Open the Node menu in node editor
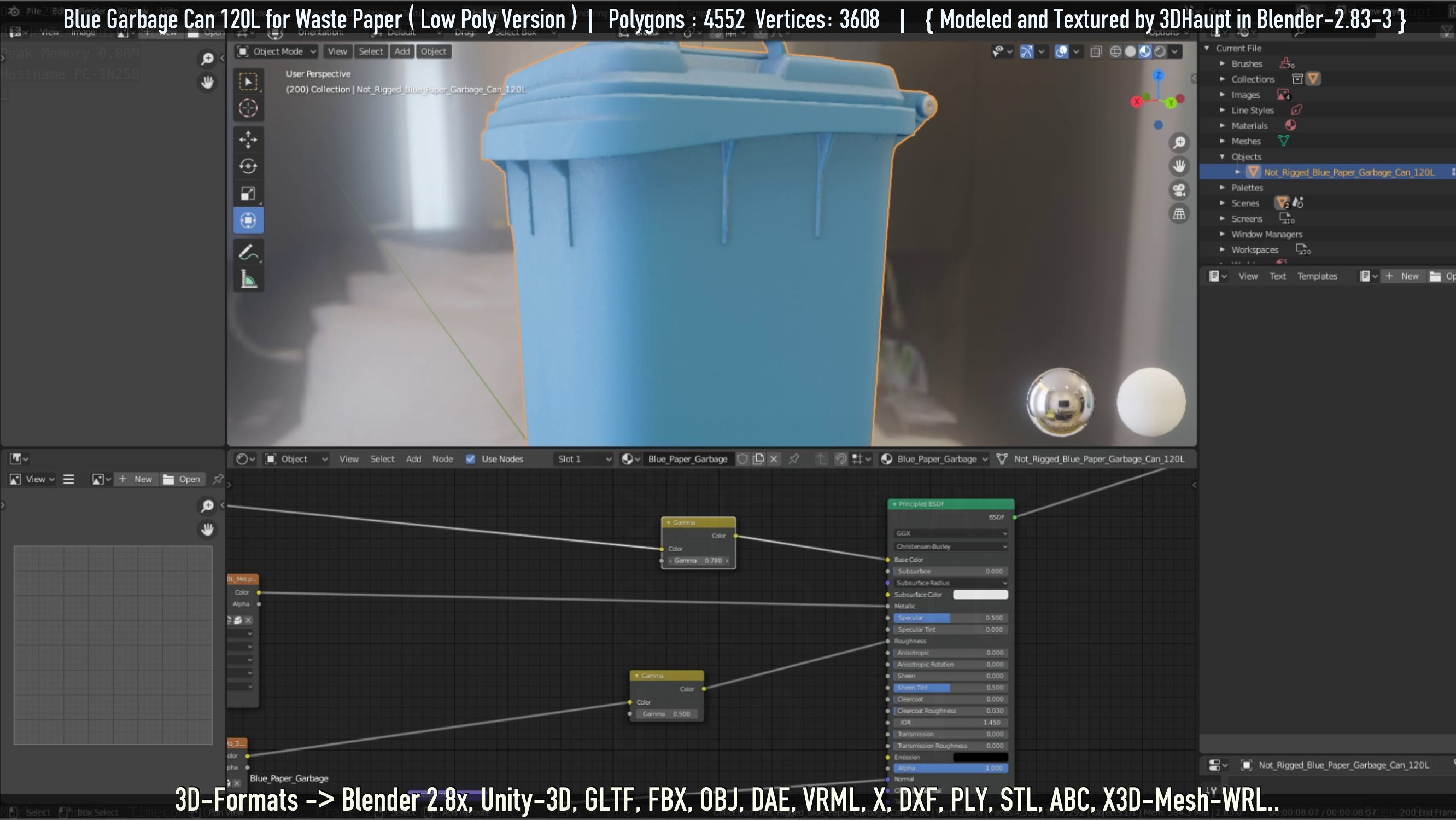This screenshot has height=820, width=1456. coord(442,459)
